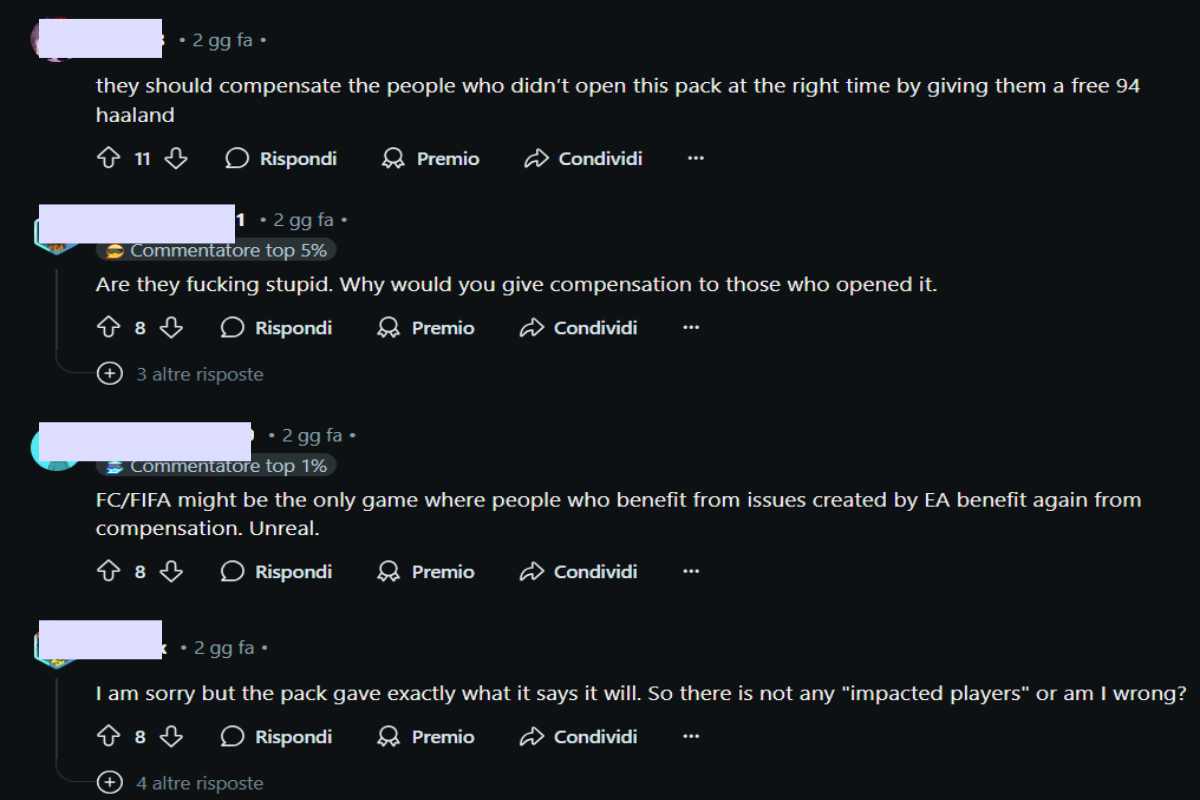Upvote the "impacted players" comment
The image size is (1200, 800).
(108, 736)
